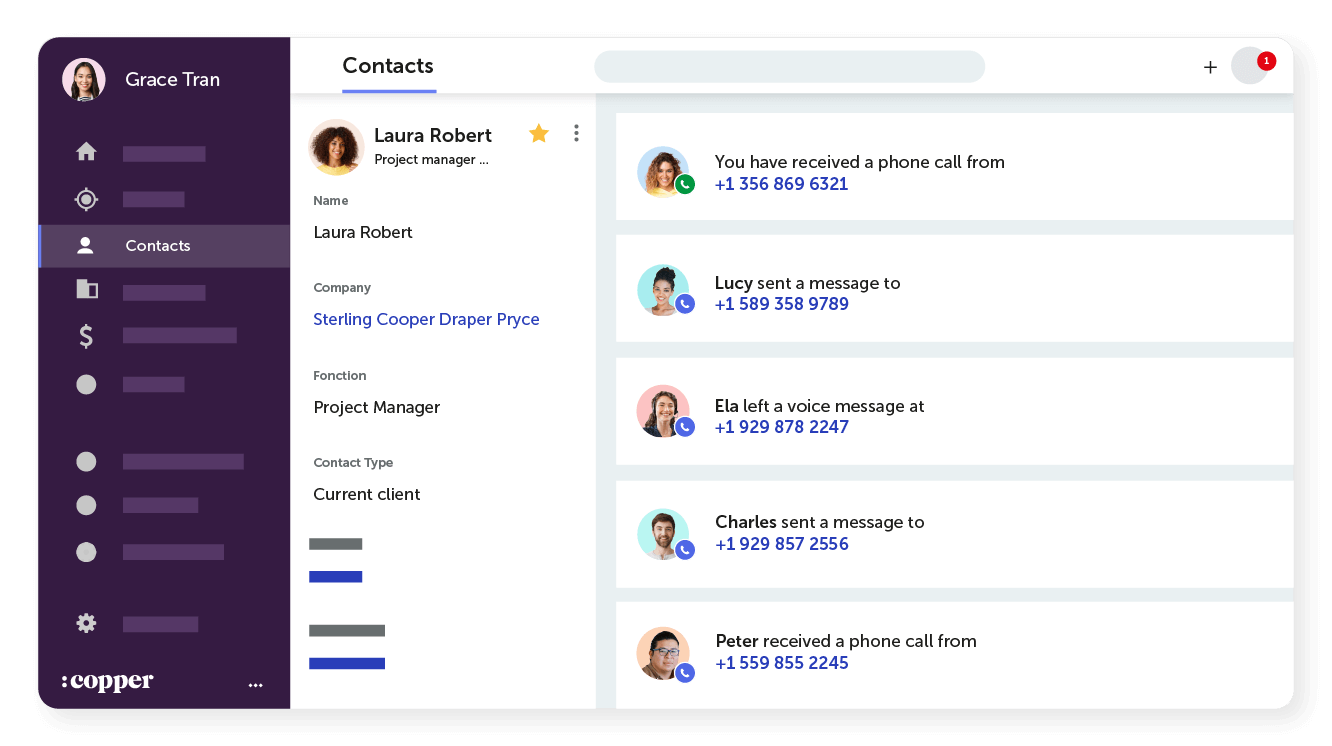The width and height of the screenshot is (1332, 746).
Task: Open the Leads crosshair icon in the sidebar
Action: pyautogui.click(x=86, y=199)
